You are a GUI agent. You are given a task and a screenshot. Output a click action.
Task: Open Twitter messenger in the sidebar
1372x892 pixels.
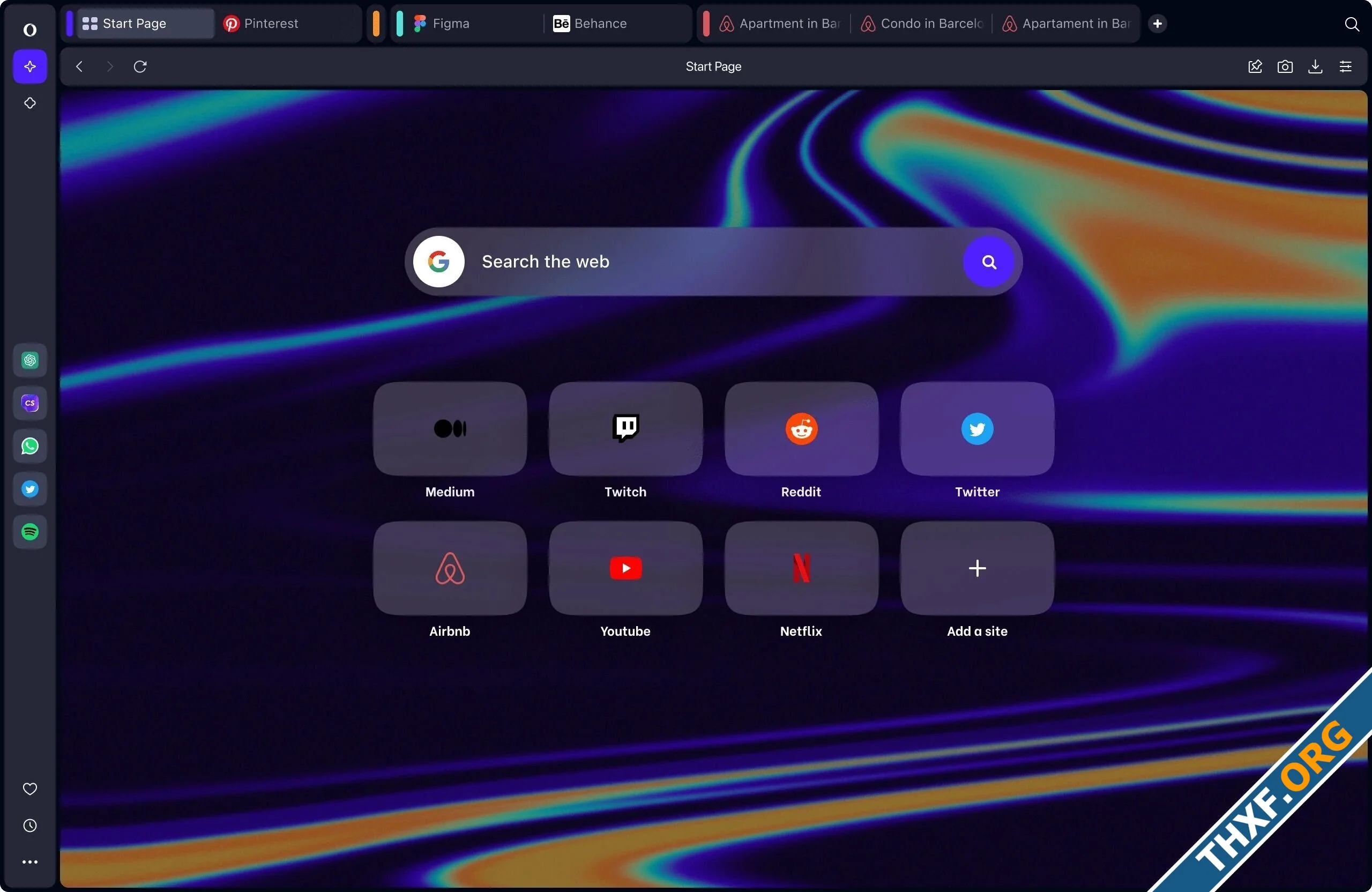pyautogui.click(x=29, y=488)
